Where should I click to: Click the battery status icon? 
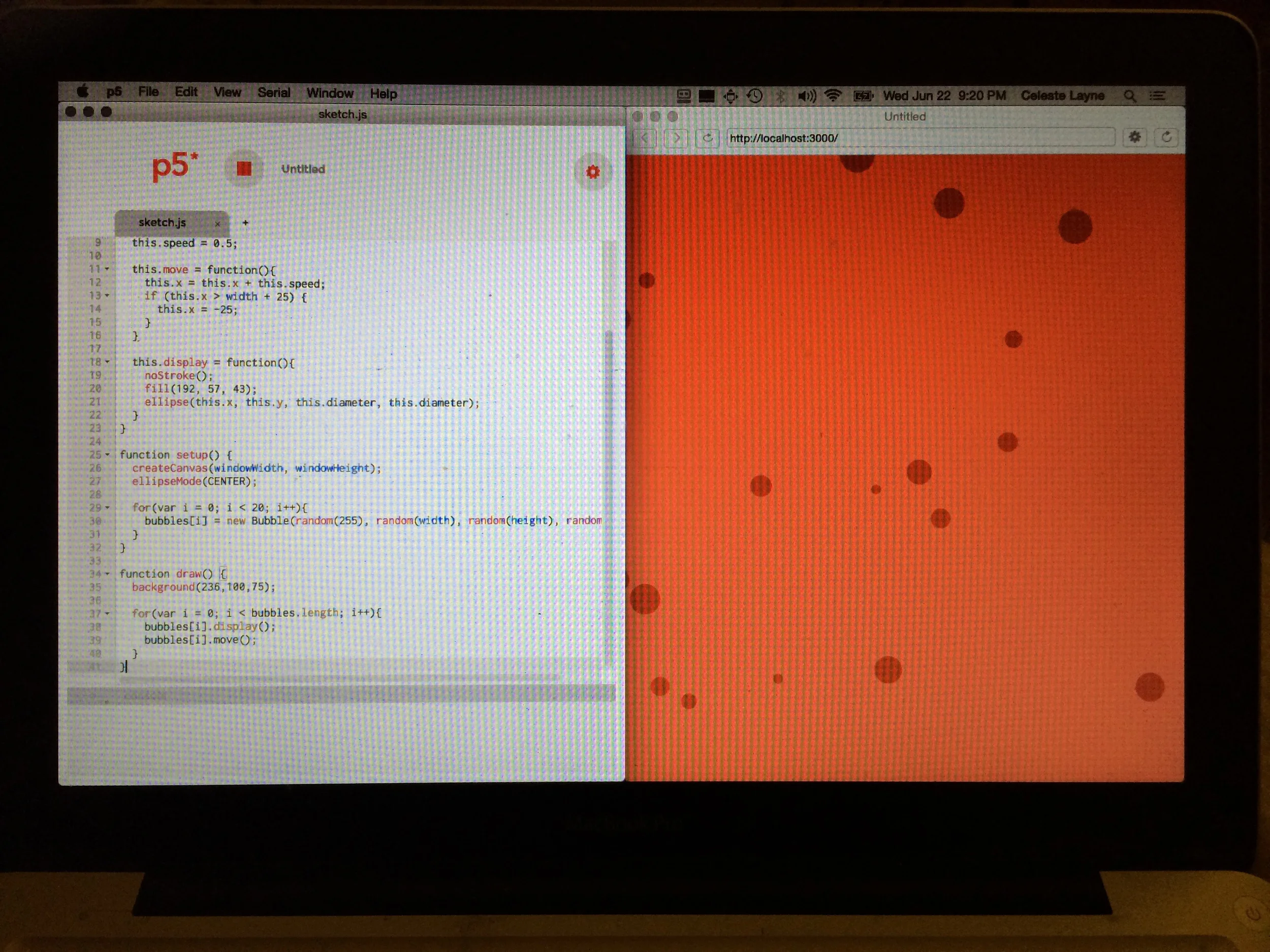pos(863,96)
